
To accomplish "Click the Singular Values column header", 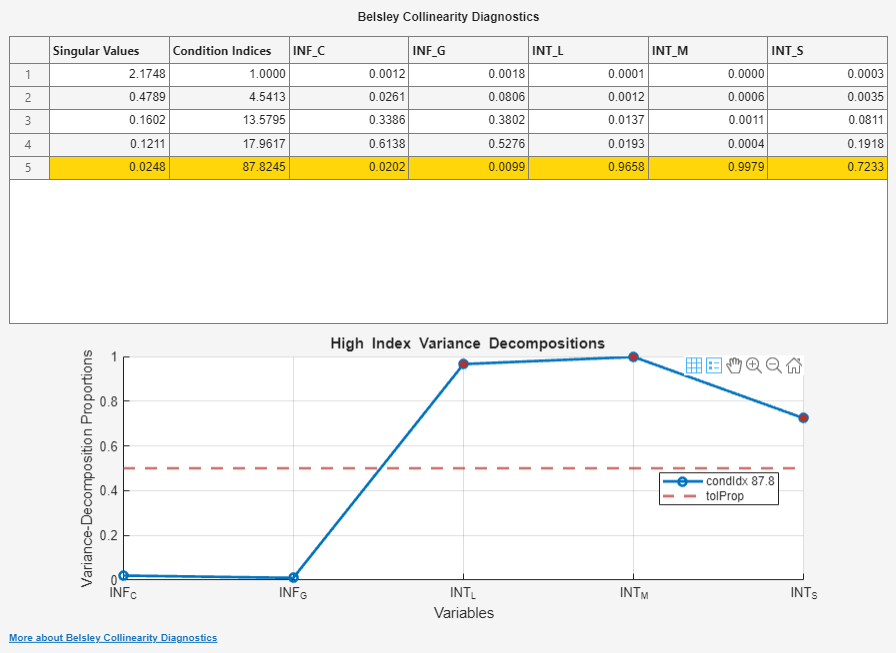I will pyautogui.click(x=110, y=50).
